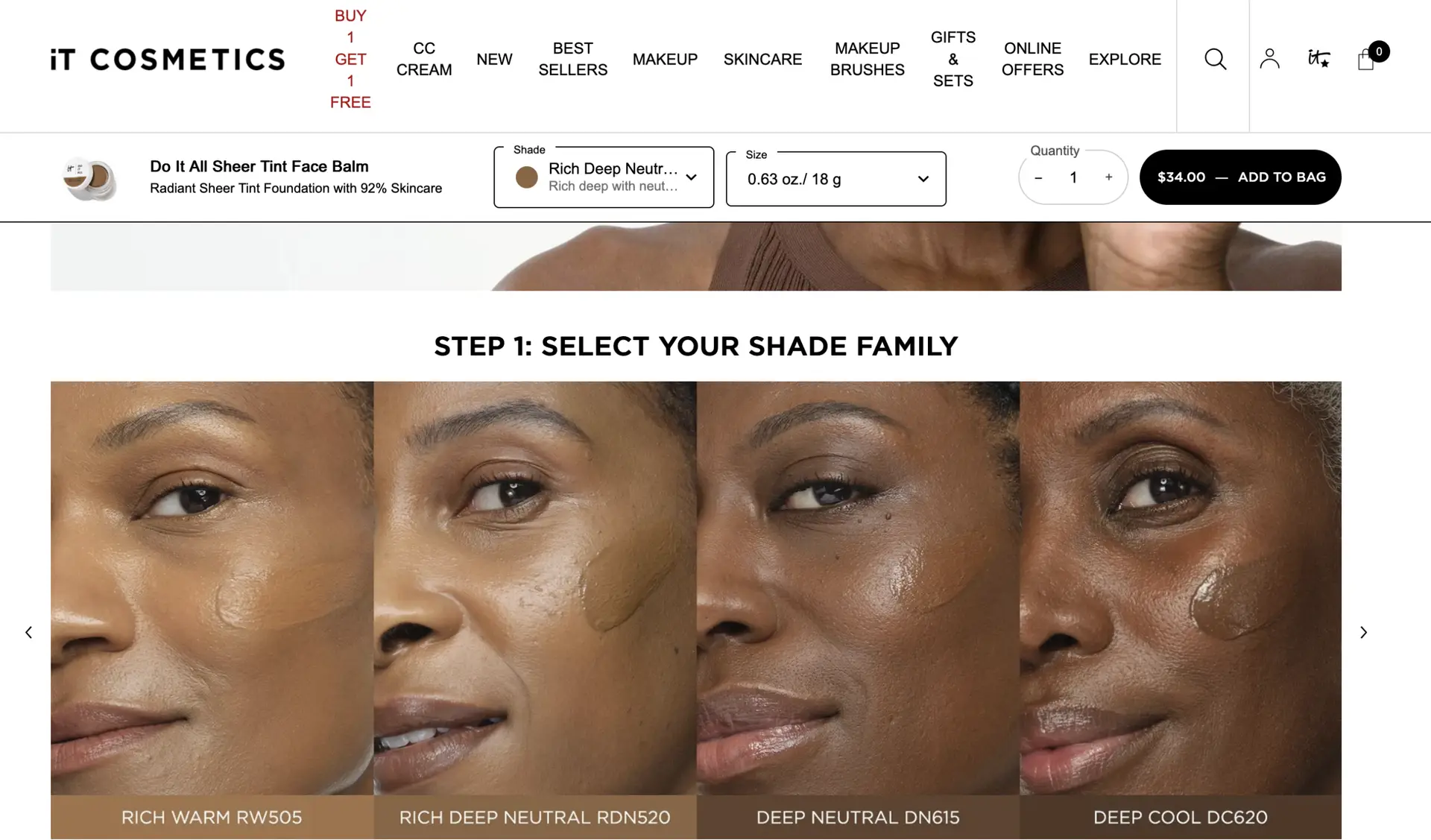
Task: Select the Deep Cool DC620 shade family
Action: 1181,610
